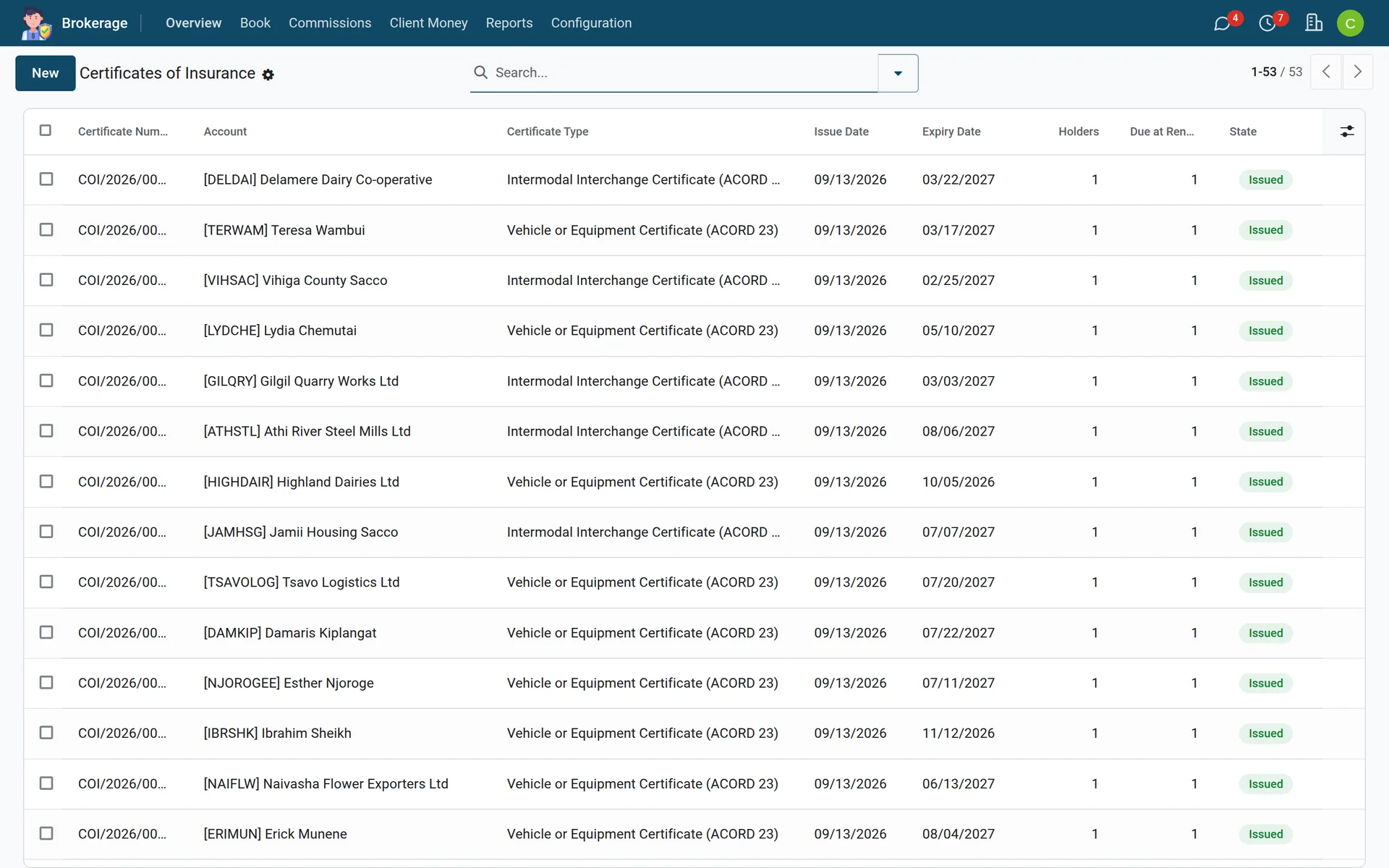Expand the search filter dropdown toggle
1389x868 pixels.
898,73
